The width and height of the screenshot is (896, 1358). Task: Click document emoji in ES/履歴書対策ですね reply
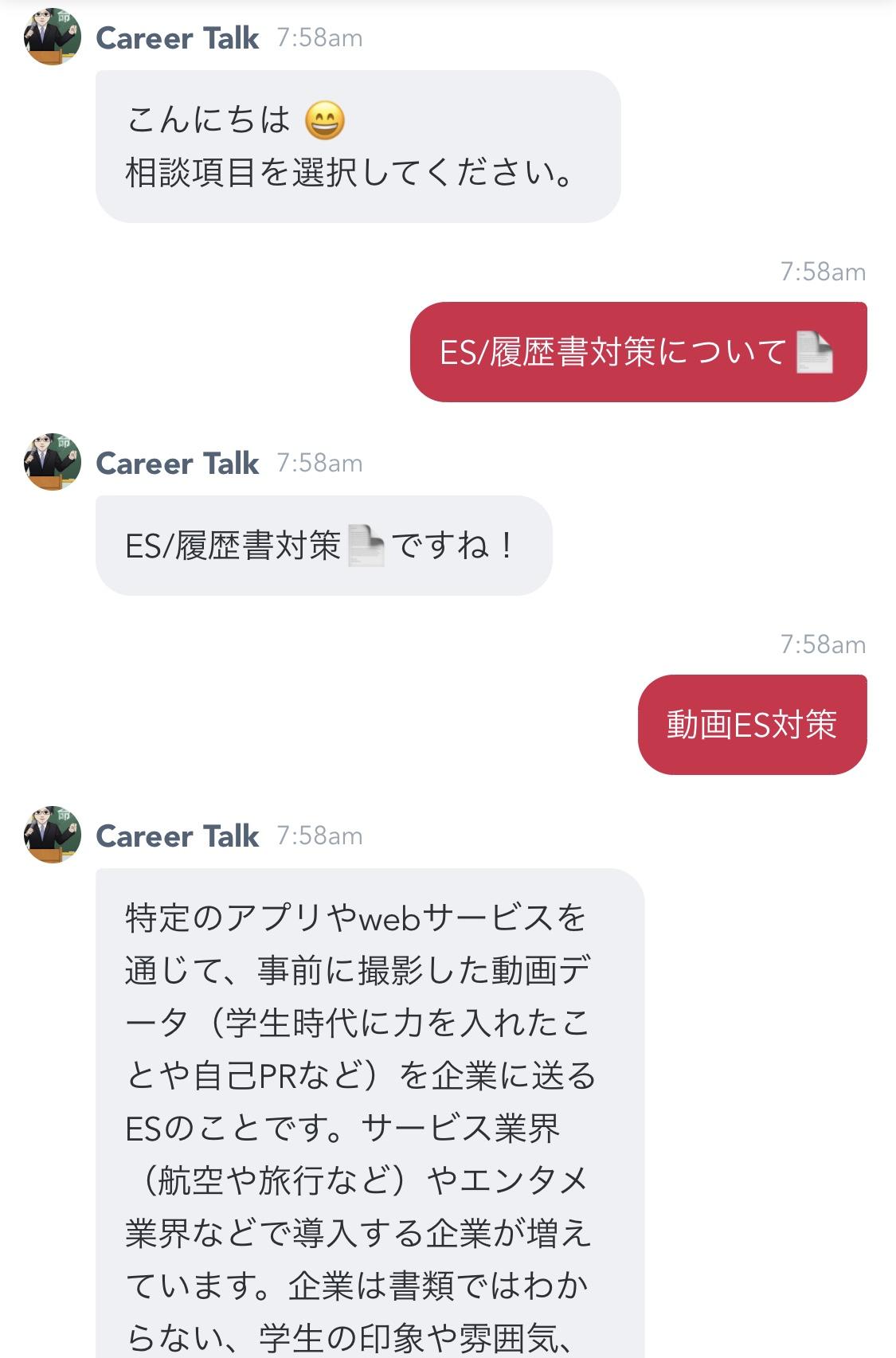click(366, 546)
